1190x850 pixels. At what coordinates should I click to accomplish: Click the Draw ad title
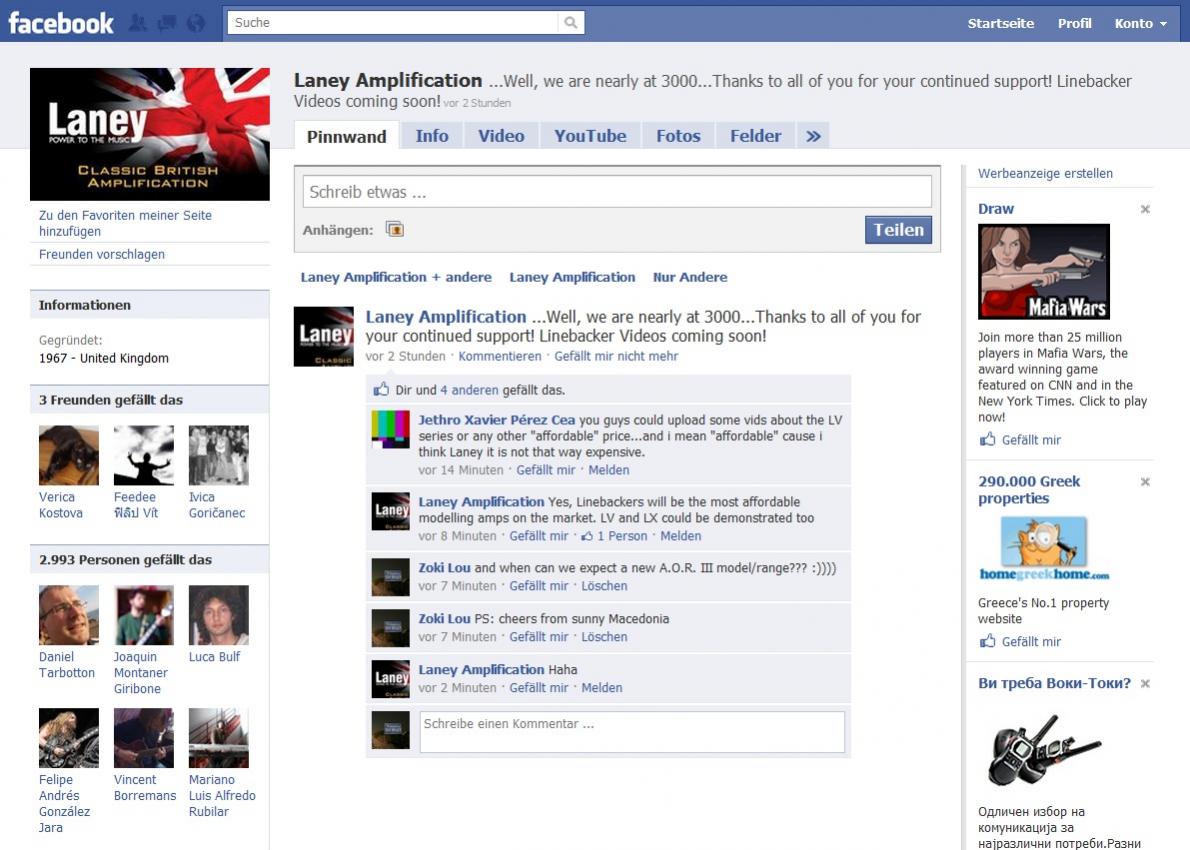click(x=996, y=209)
